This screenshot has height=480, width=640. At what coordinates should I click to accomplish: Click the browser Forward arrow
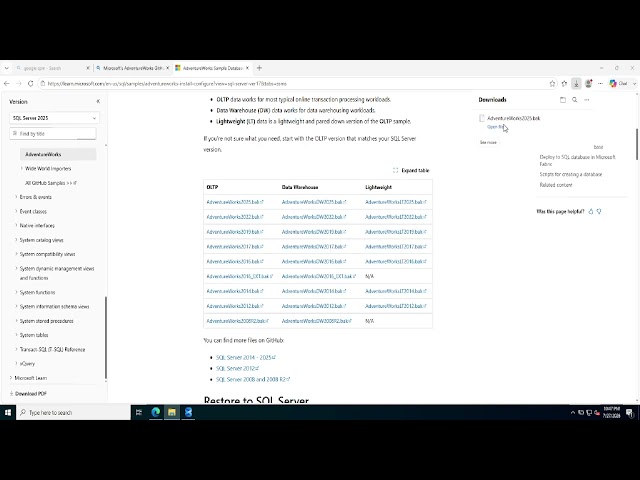pos(19,83)
